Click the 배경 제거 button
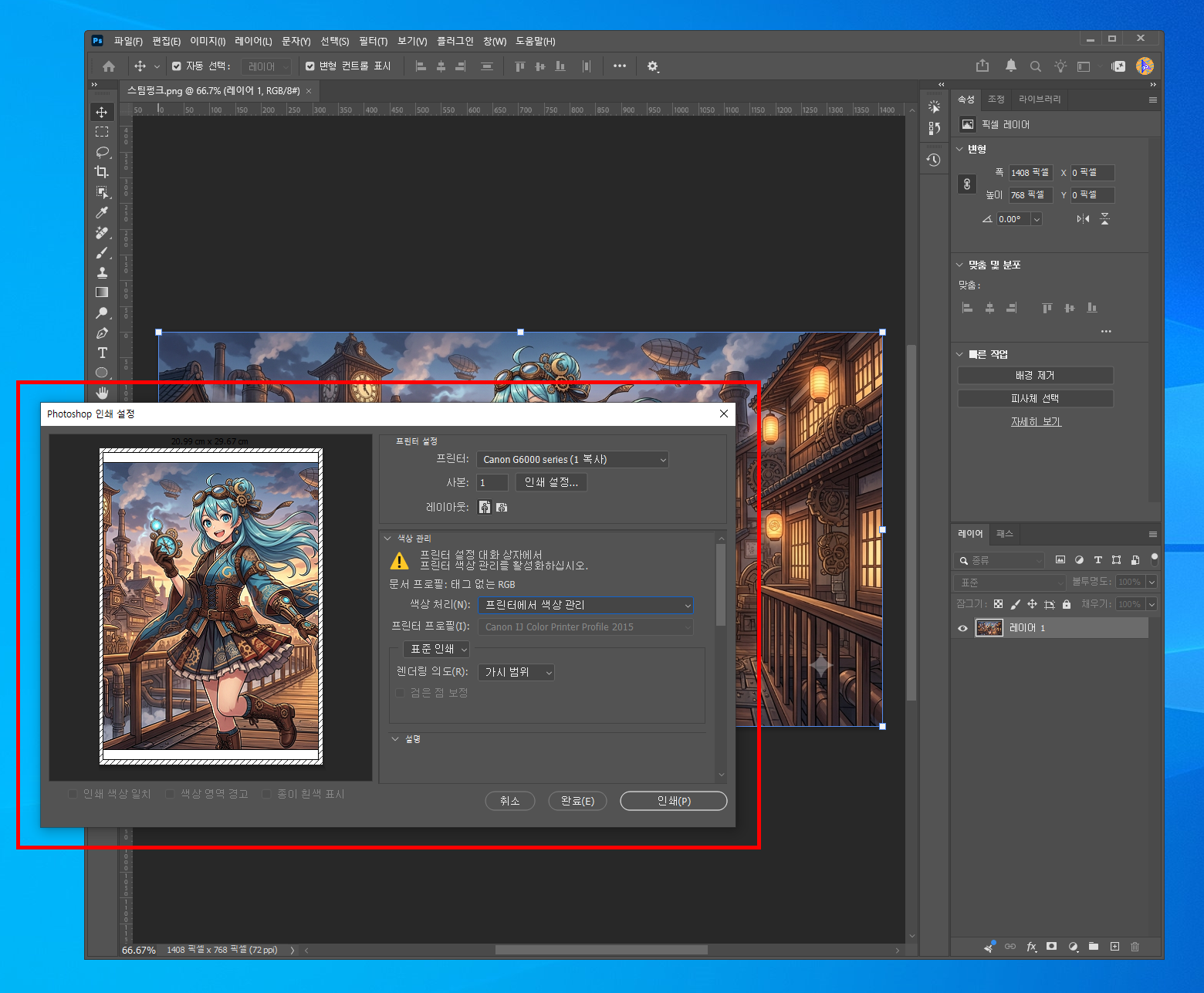The image size is (1204, 993). (x=1035, y=375)
